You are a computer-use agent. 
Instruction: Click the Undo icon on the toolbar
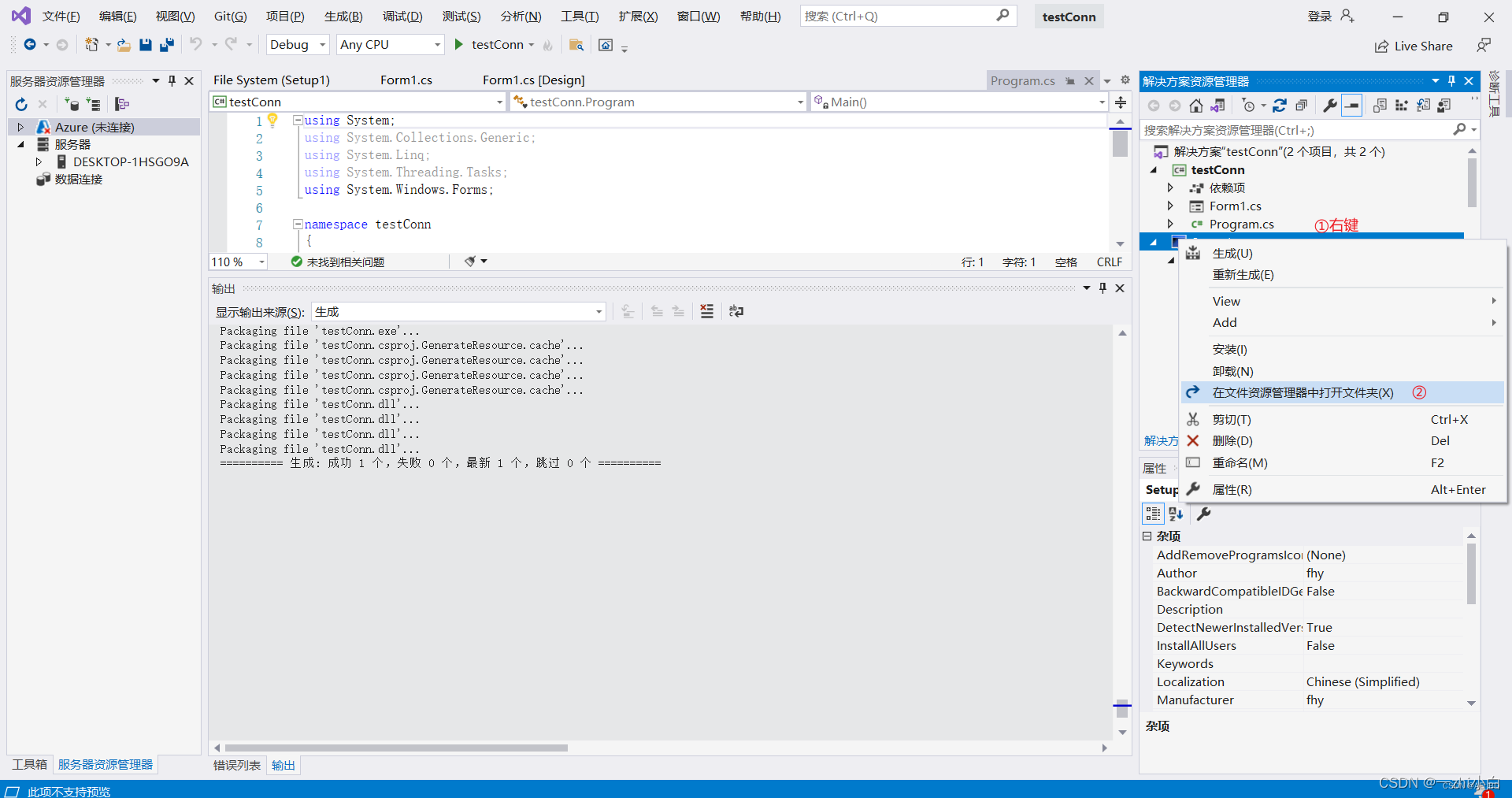pos(196,45)
